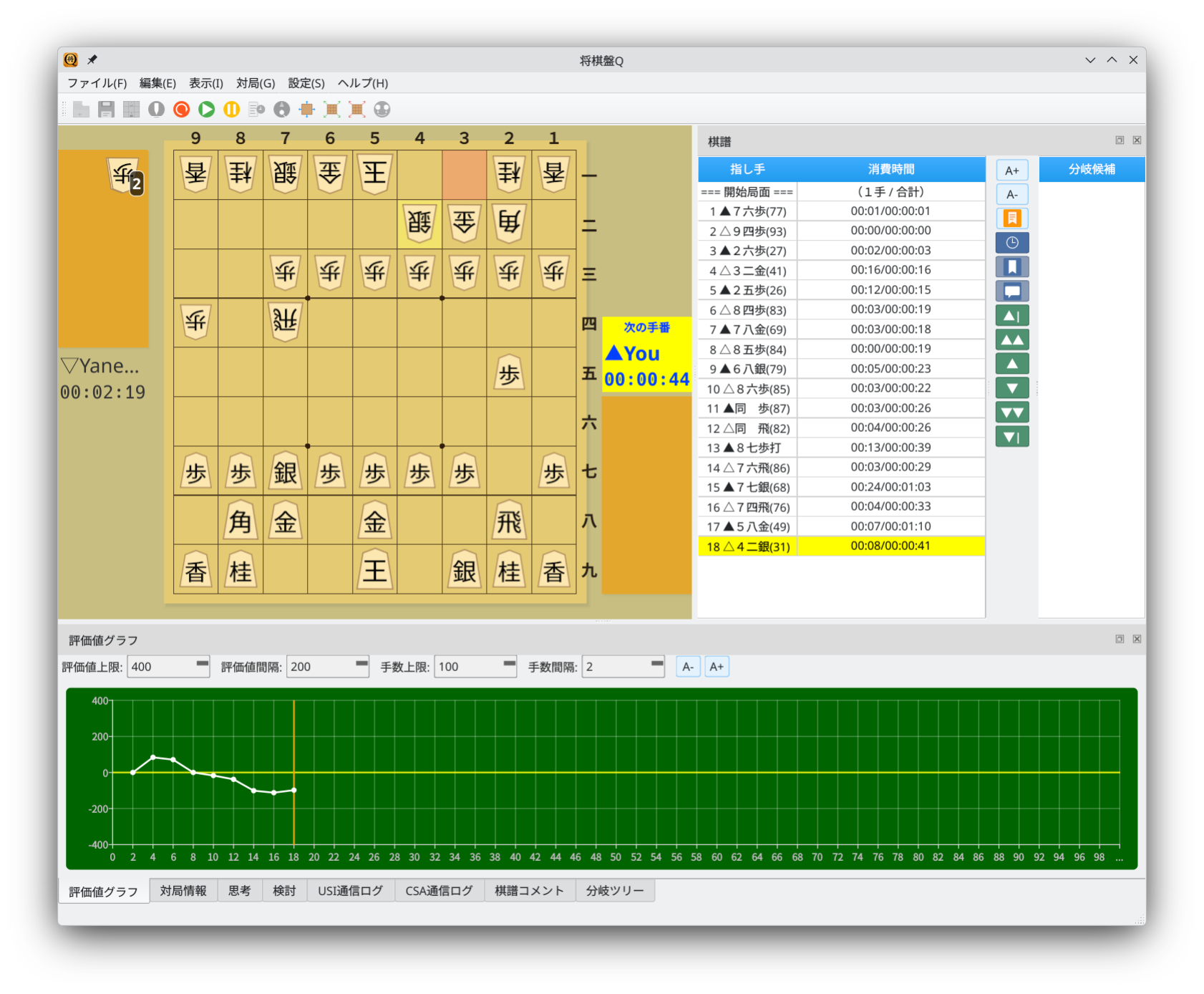Click the 飛 rook piece on the board
Image resolution: width=1204 pixels, height=994 pixels.
coord(509,522)
